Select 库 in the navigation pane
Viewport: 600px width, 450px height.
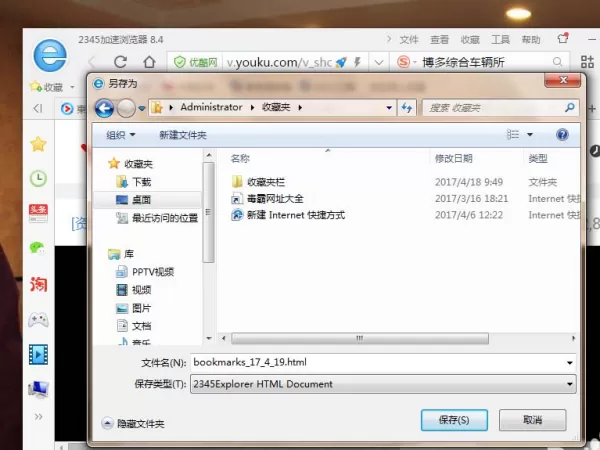pyautogui.click(x=121, y=254)
